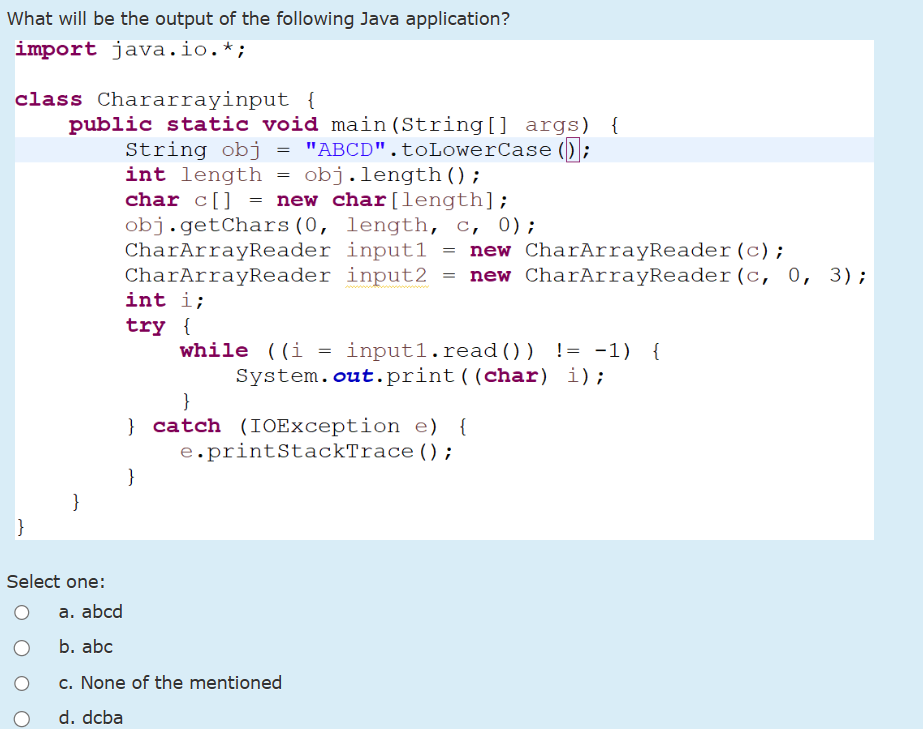Image resolution: width=923 pixels, height=729 pixels.
Task: Click the underlined input1 identifier
Action: (x=386, y=250)
